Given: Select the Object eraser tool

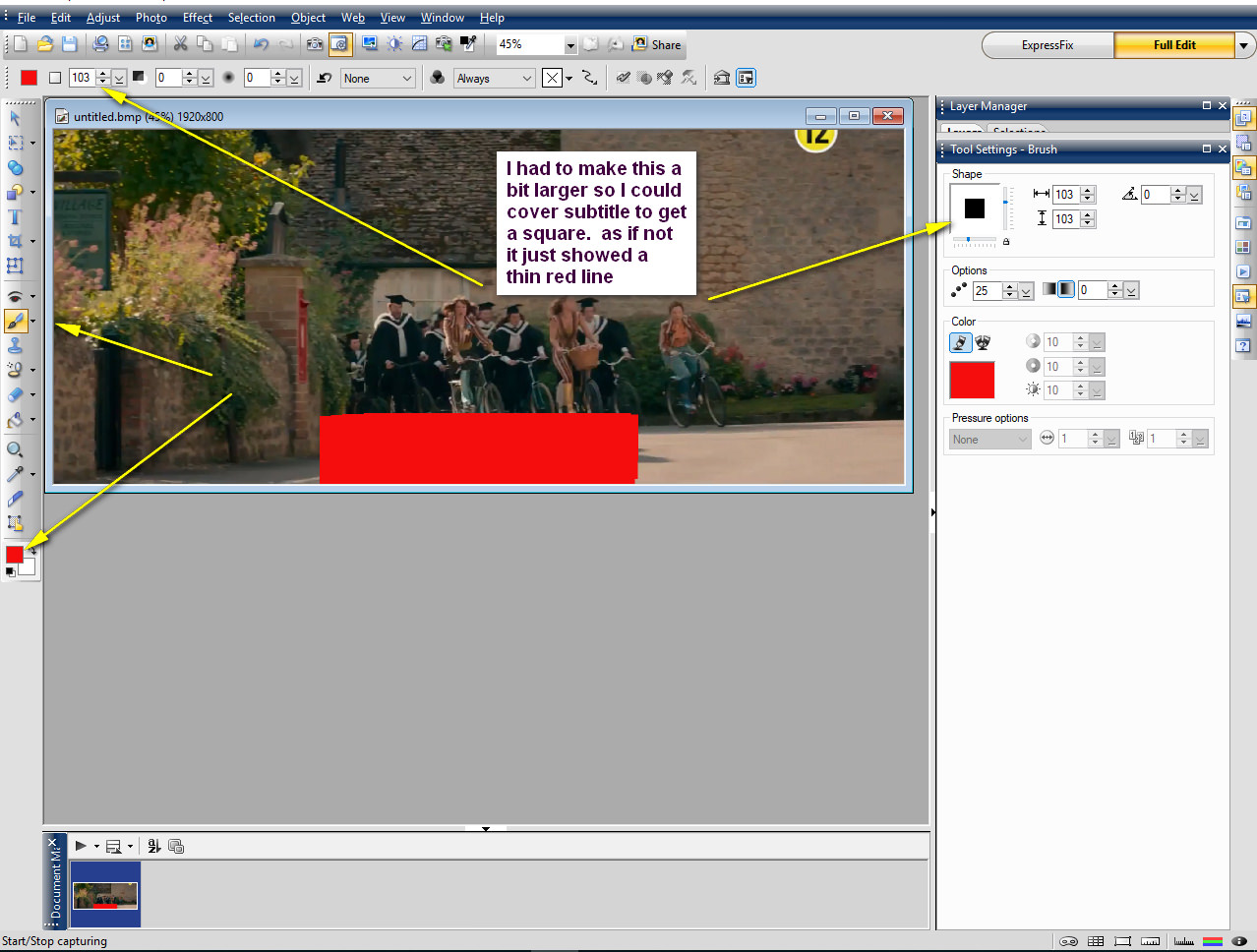Looking at the screenshot, I should pyautogui.click(x=15, y=394).
